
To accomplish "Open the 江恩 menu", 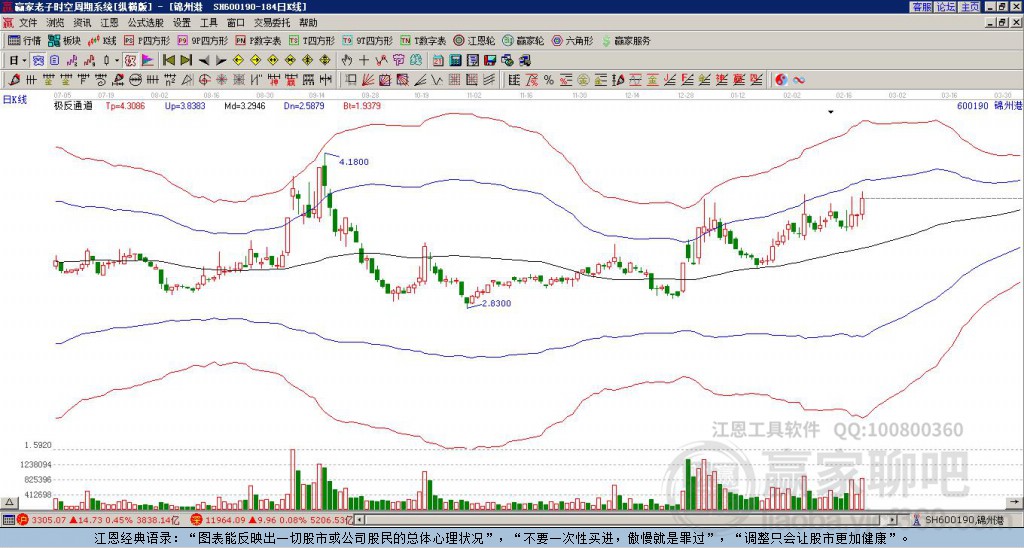I will pyautogui.click(x=109, y=22).
